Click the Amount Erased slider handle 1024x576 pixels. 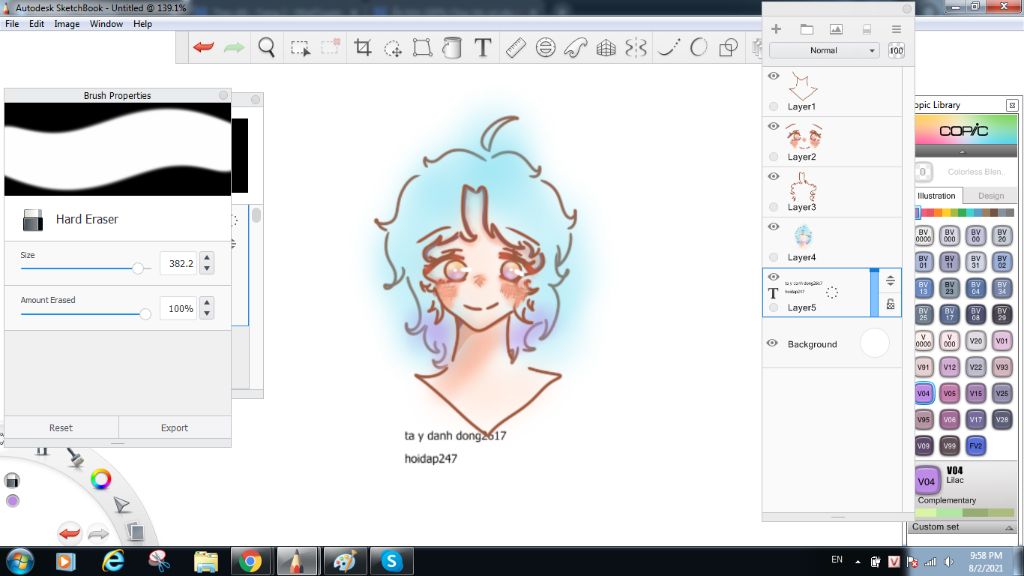point(145,313)
